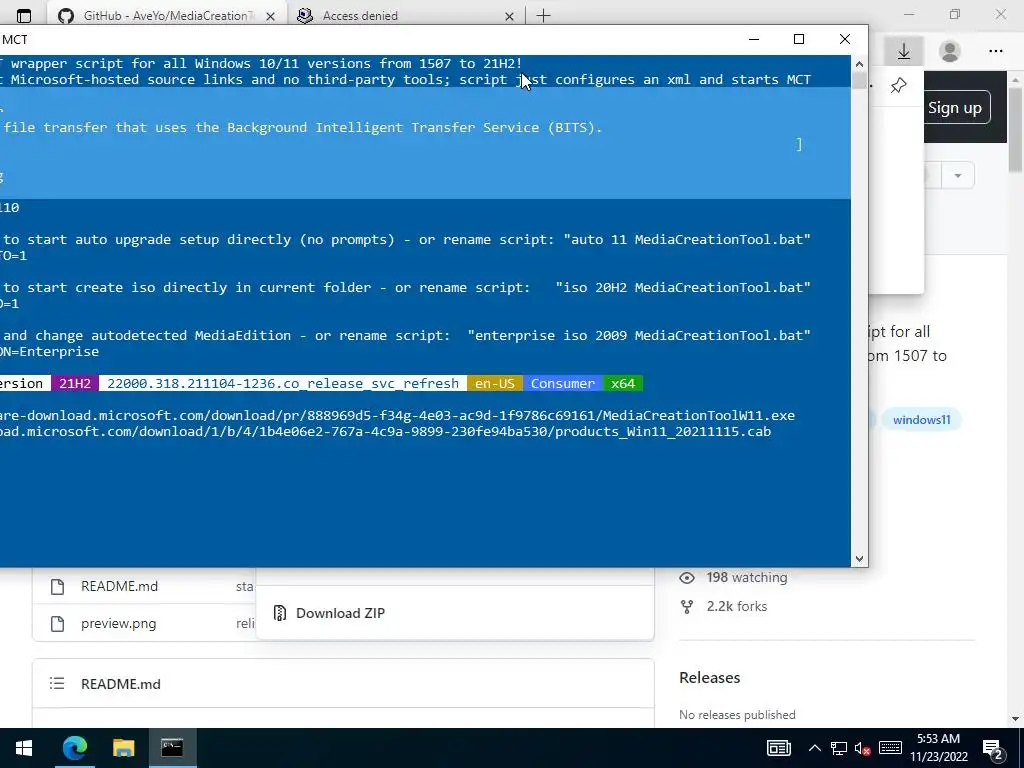Pin the downloads panel
Viewport: 1024px width, 768px height.
click(899, 85)
